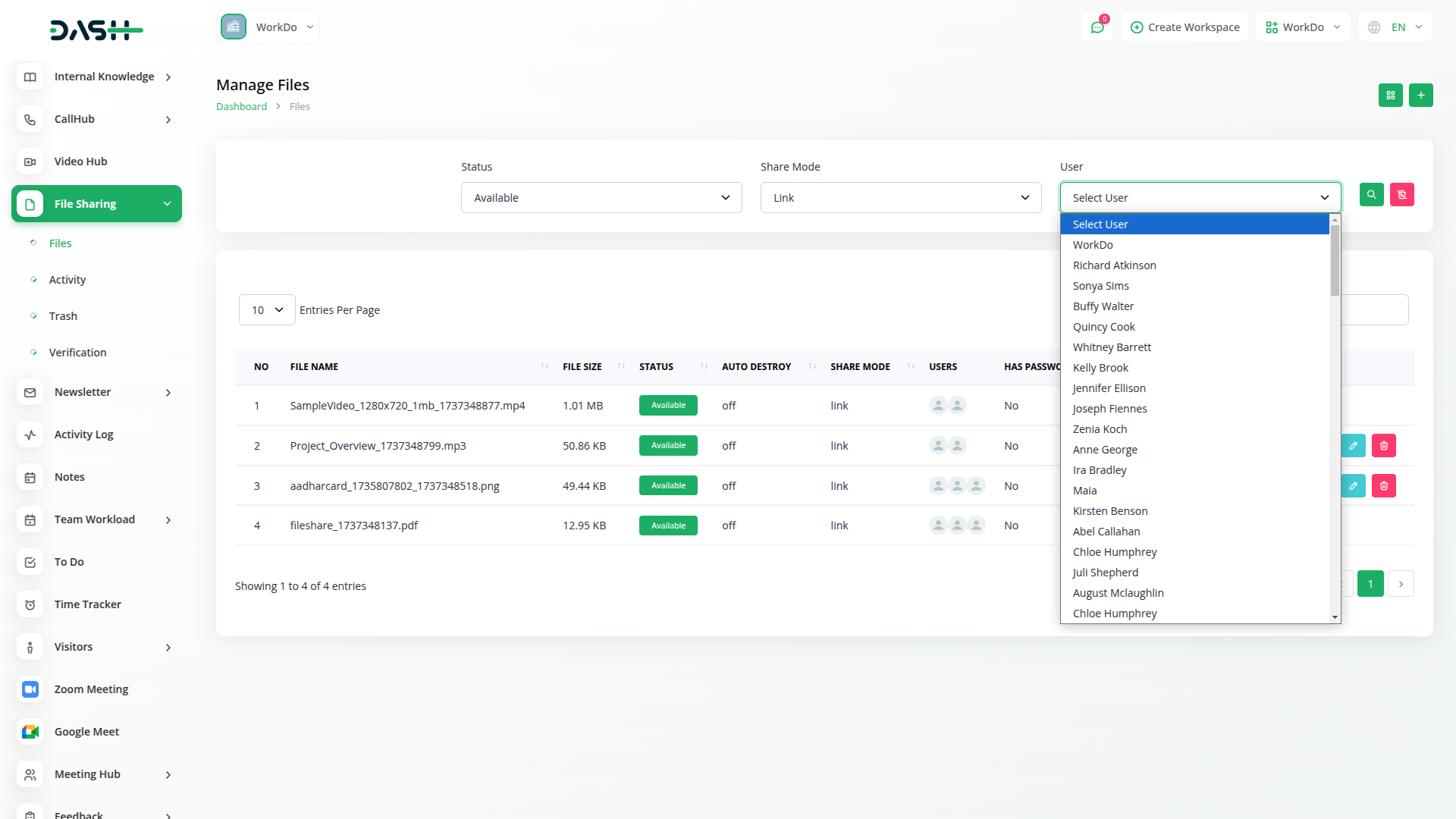Open the Share Mode dropdown
This screenshot has width=1456, height=819.
pyautogui.click(x=900, y=198)
